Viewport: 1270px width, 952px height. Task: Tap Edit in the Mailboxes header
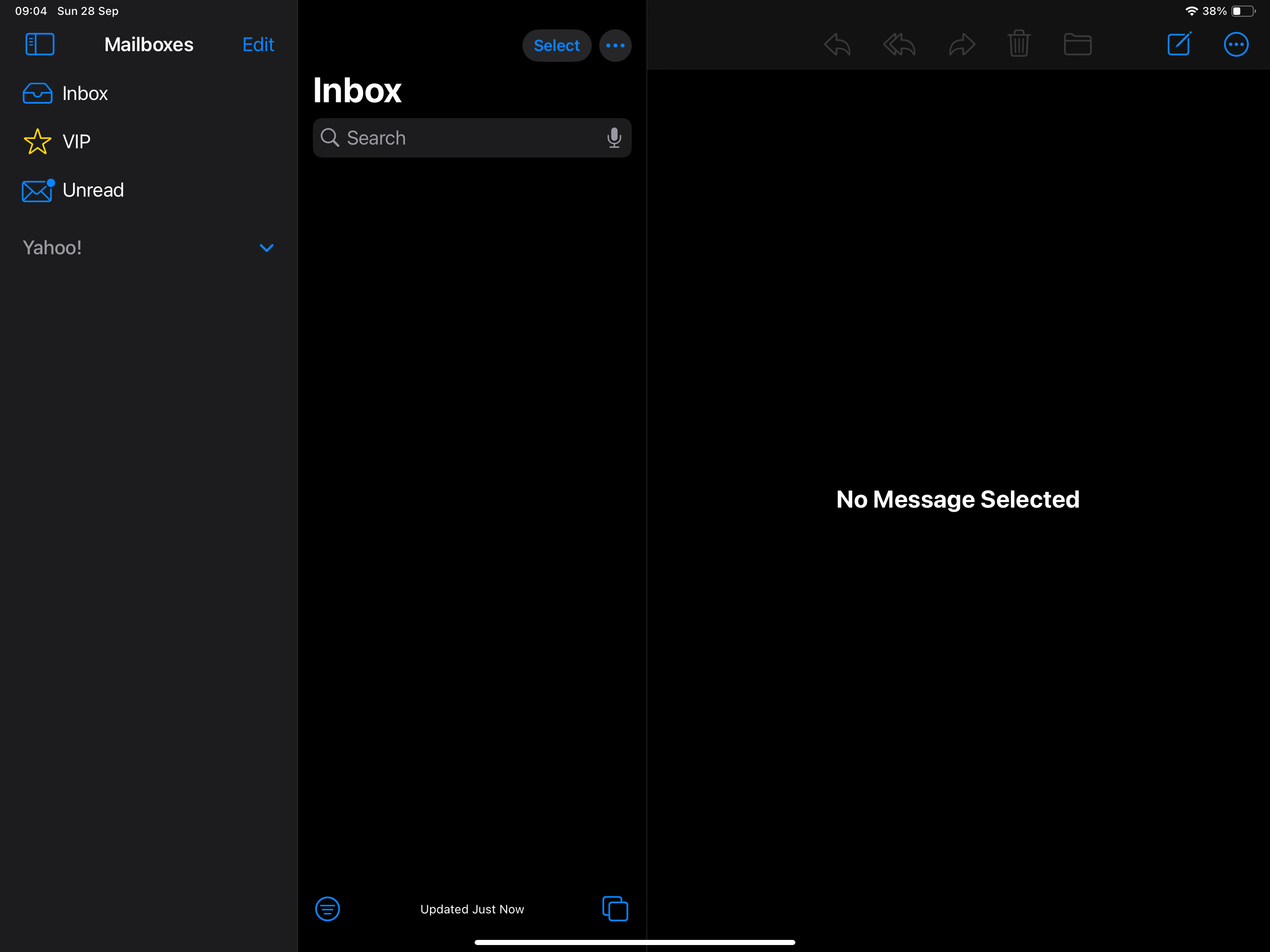pyautogui.click(x=258, y=45)
